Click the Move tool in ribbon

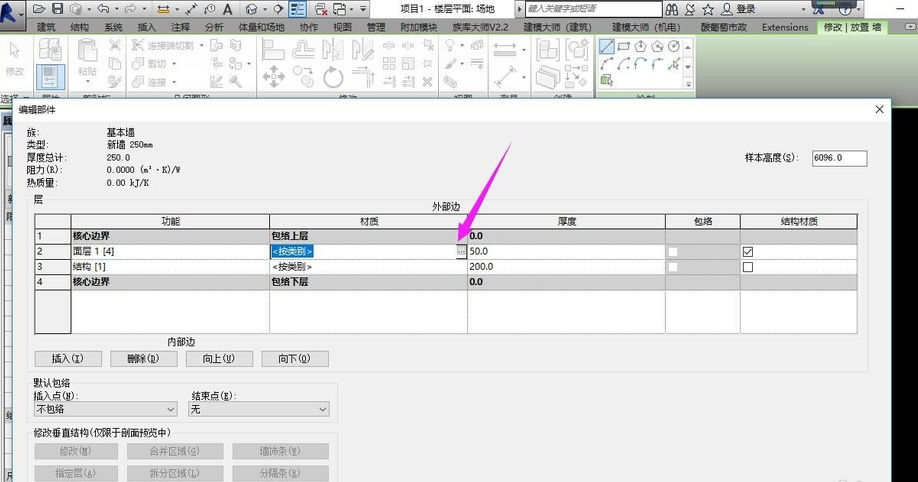click(273, 77)
